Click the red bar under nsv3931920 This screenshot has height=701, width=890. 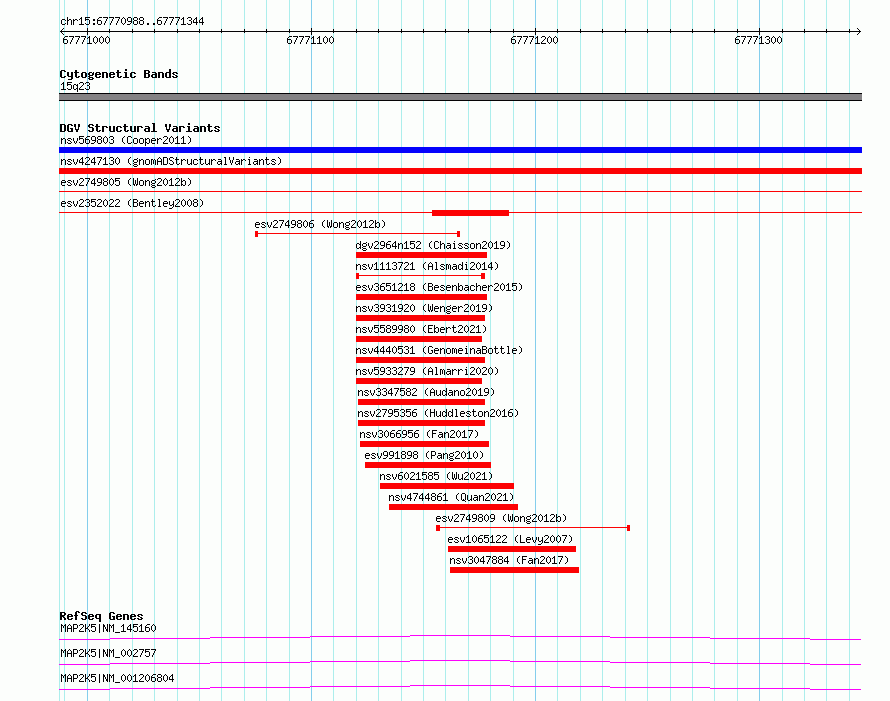pyautogui.click(x=420, y=318)
